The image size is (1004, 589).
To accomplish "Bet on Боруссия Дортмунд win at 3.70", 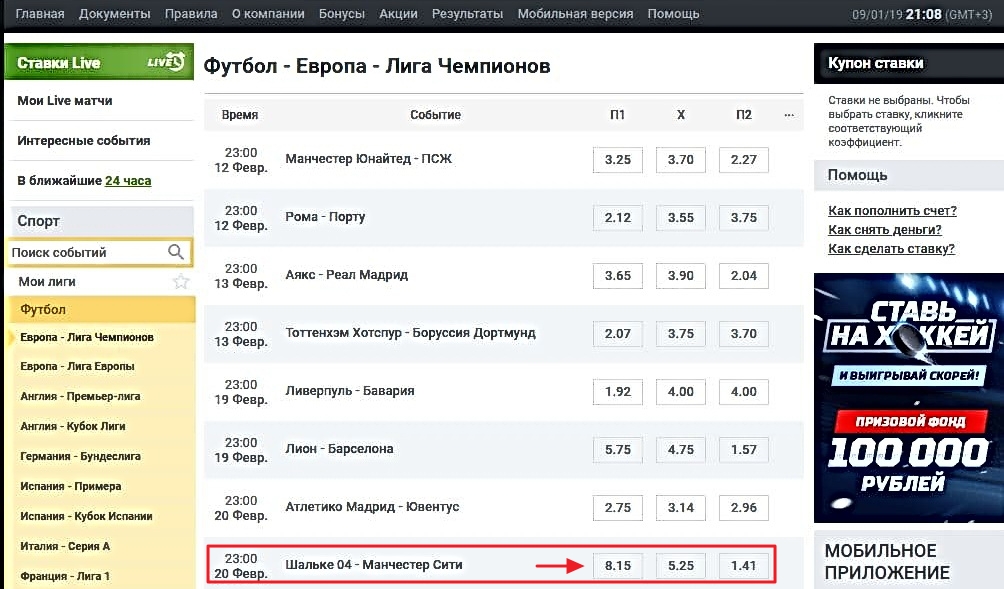I will (x=743, y=334).
